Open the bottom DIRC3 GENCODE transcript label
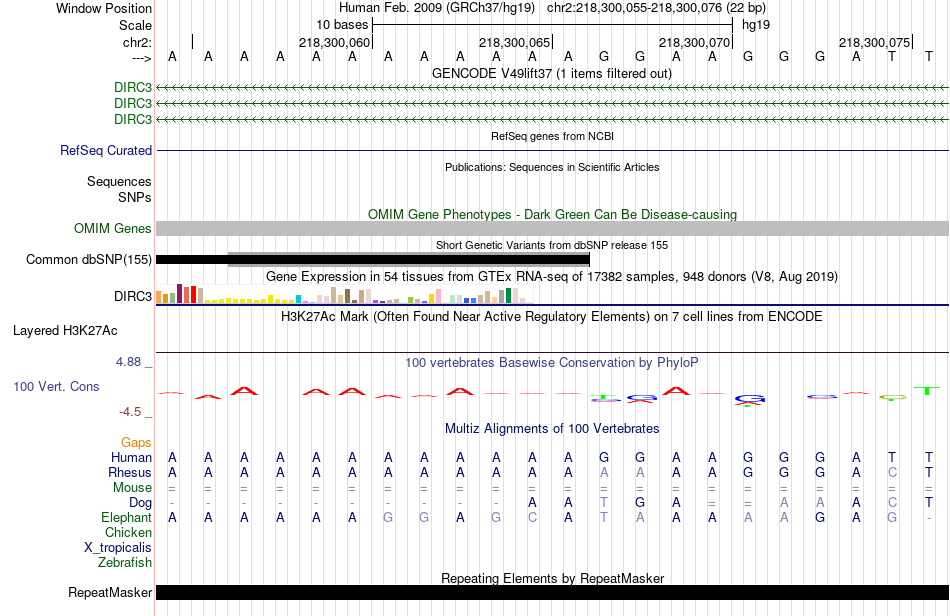The width and height of the screenshot is (950, 616). pos(133,119)
